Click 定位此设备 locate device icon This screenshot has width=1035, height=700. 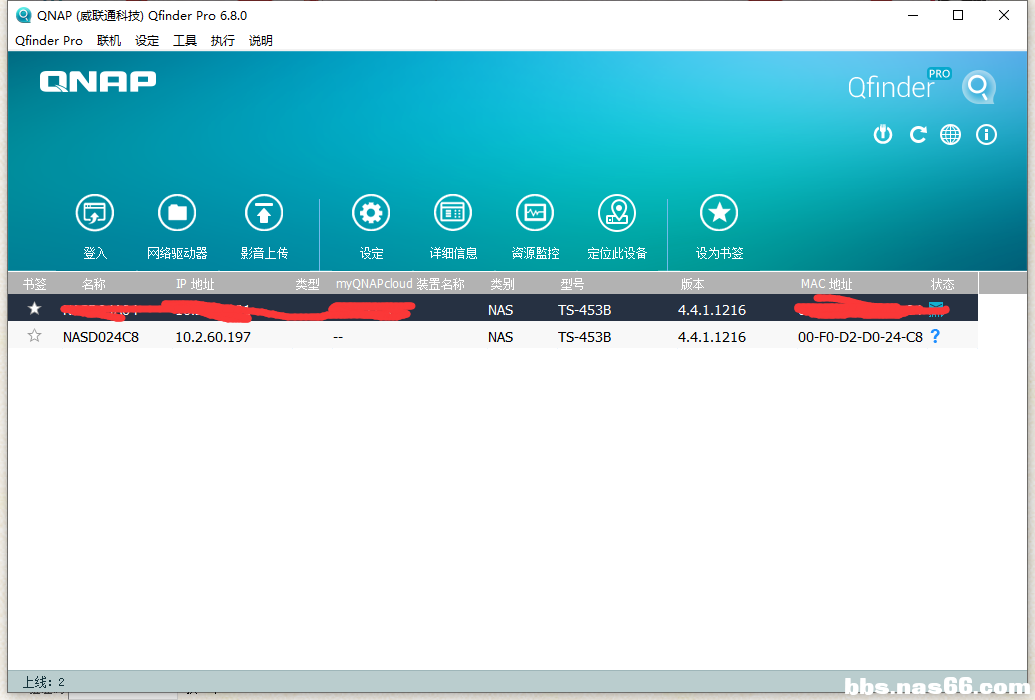pyautogui.click(x=617, y=213)
